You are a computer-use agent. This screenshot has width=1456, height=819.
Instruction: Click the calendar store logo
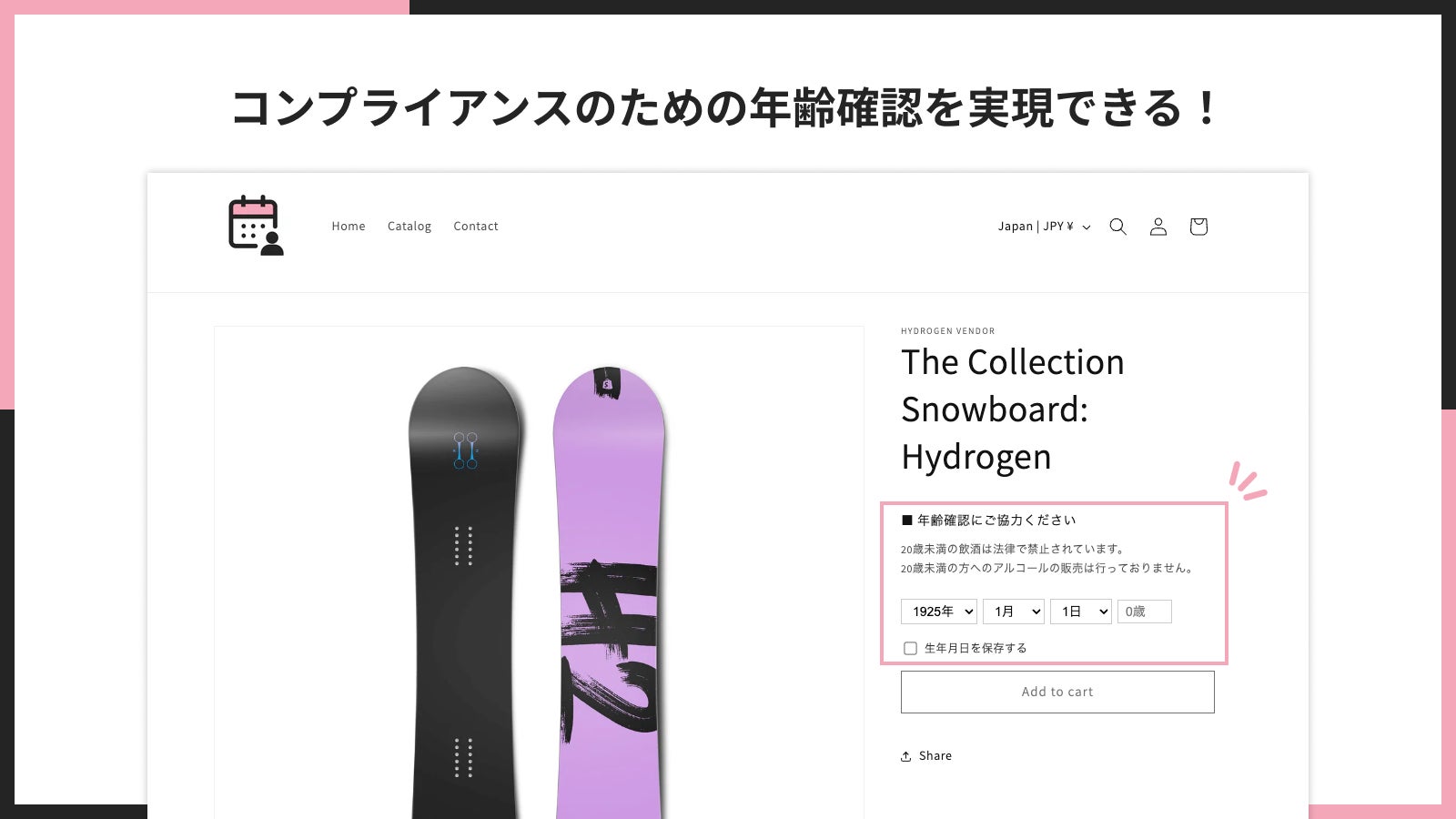pyautogui.click(x=256, y=226)
